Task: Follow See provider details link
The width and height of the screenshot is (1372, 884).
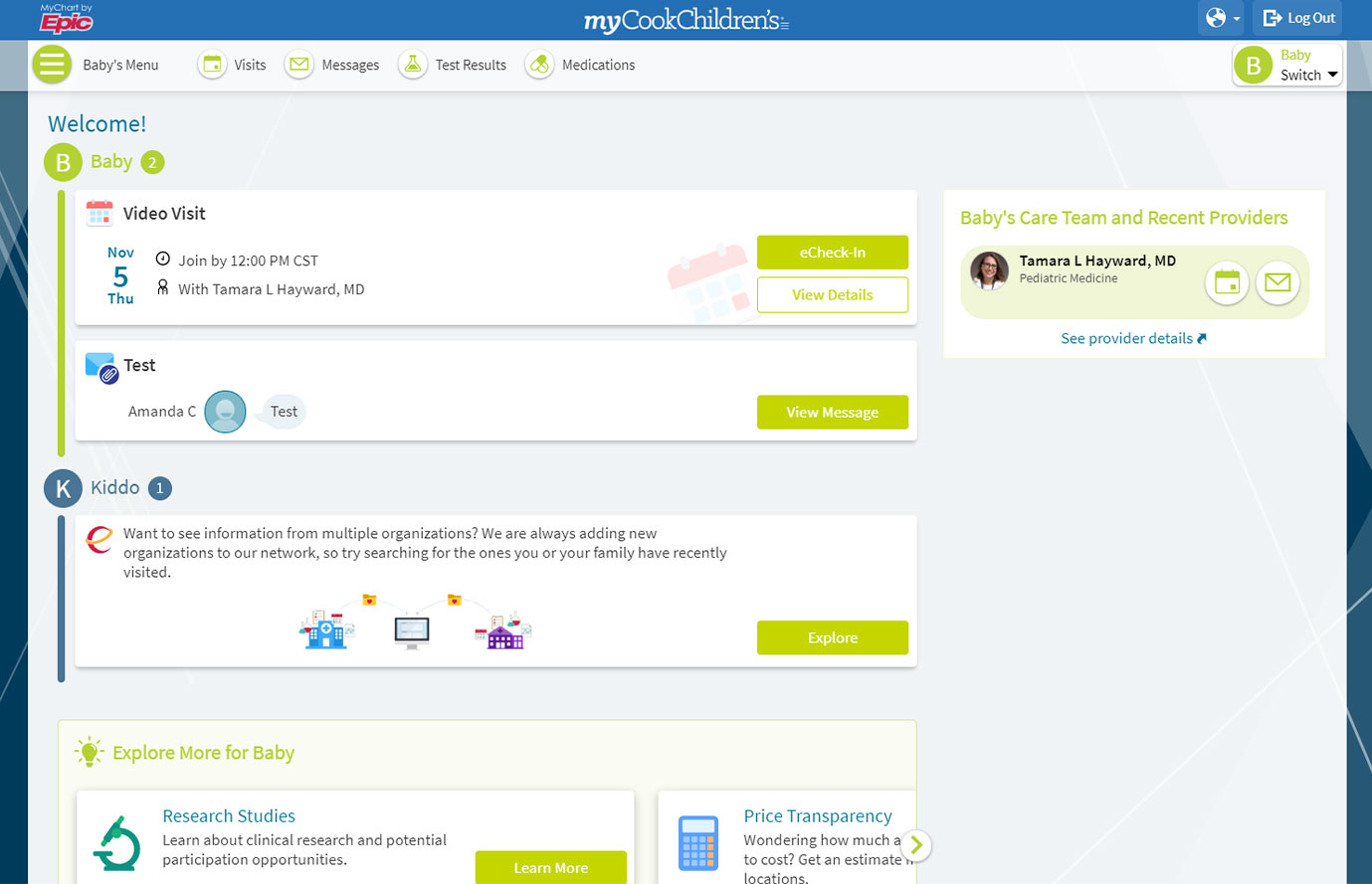Action: click(1132, 339)
